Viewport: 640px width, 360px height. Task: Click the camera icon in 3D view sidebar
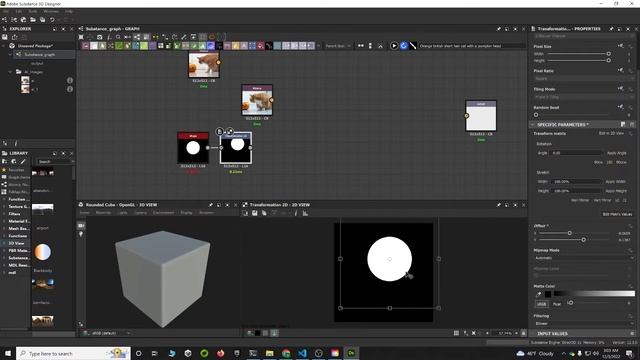(81, 225)
